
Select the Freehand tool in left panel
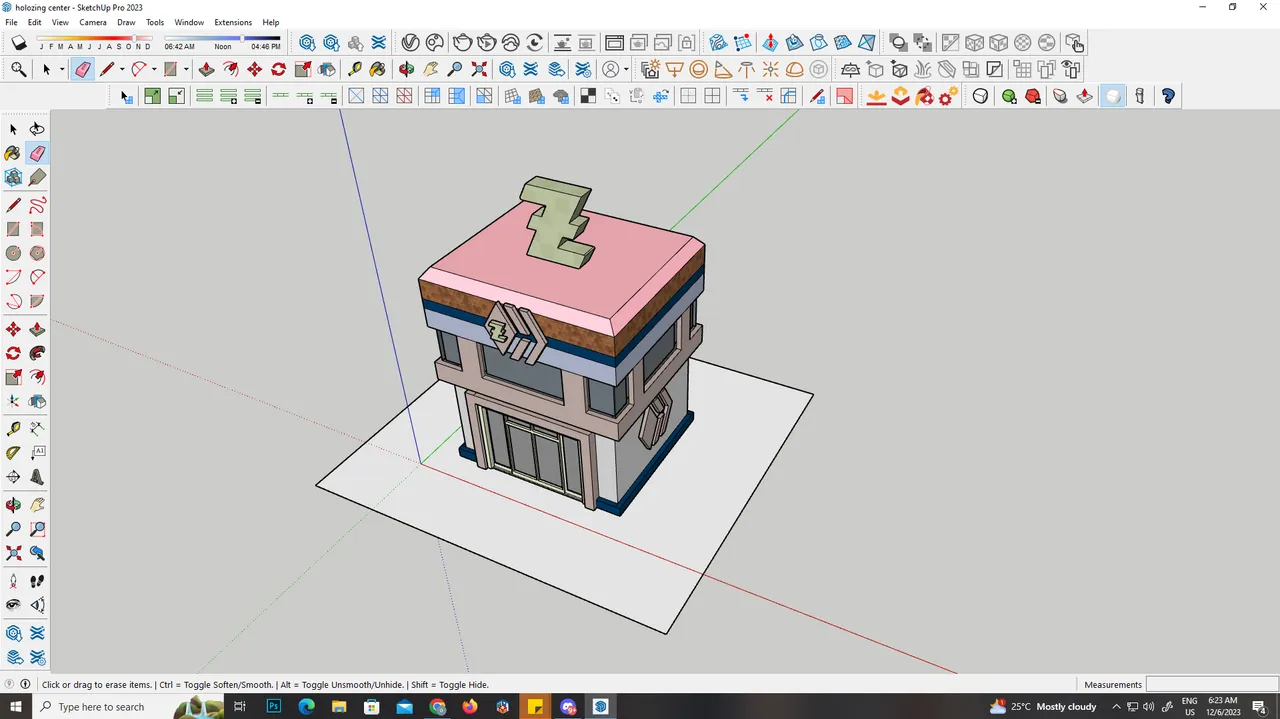pos(37,205)
